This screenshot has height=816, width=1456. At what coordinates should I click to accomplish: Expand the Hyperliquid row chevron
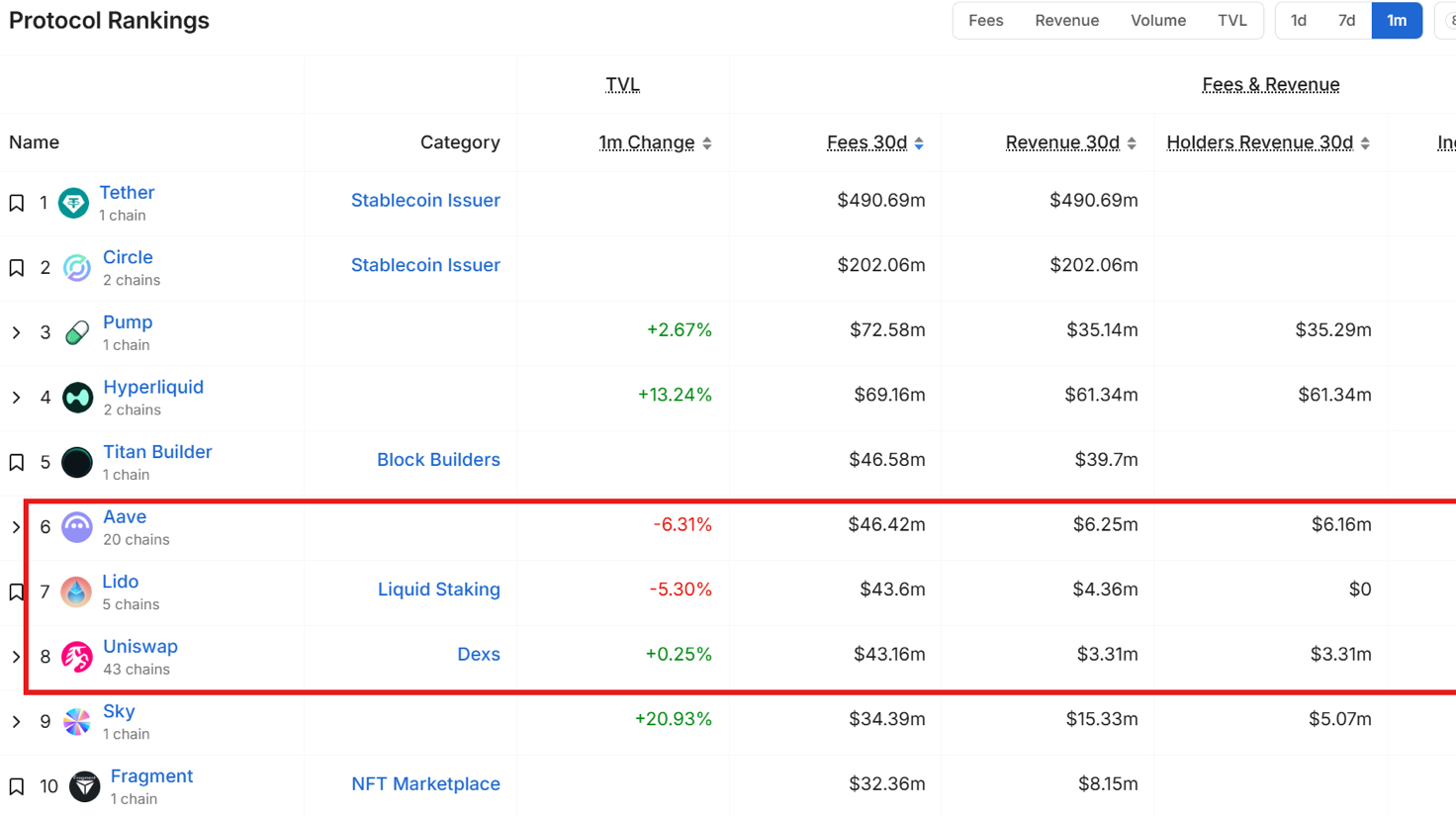click(x=17, y=398)
